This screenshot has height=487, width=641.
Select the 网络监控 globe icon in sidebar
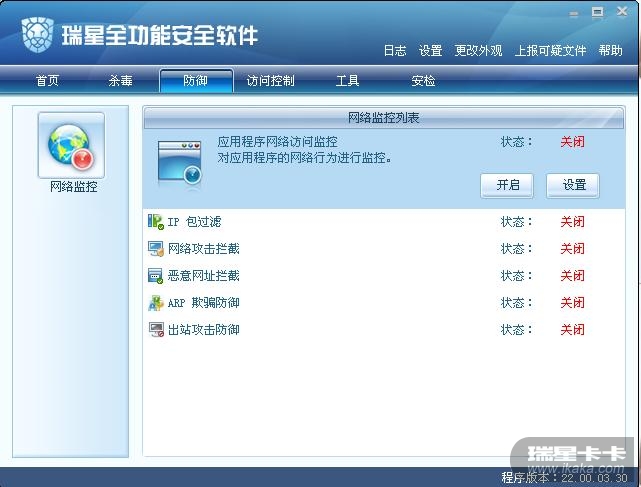[71, 146]
